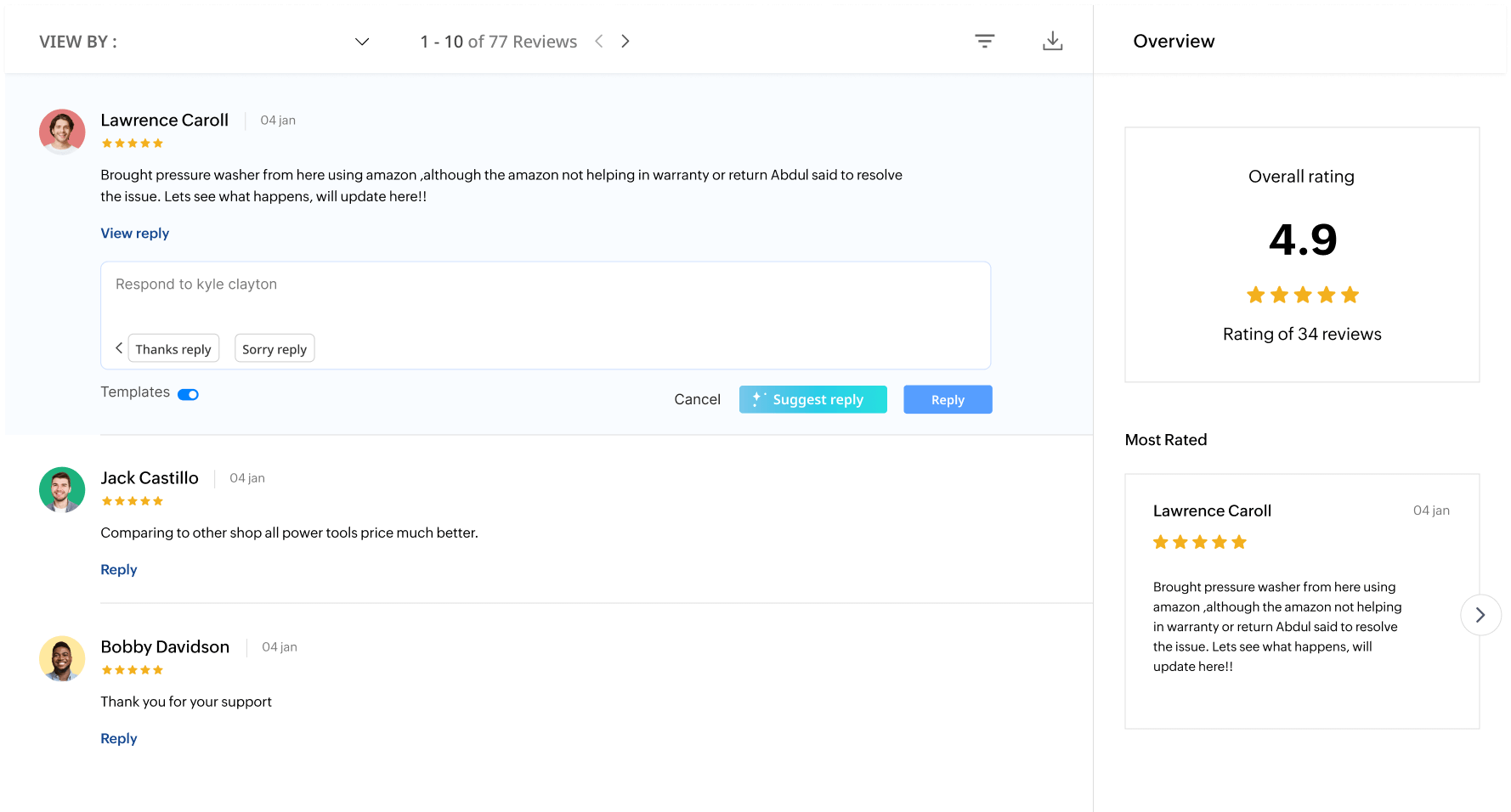Screen dimensions: 1511x812
Task: Click Lawrence Caroll's profile avatar
Action: [x=62, y=132]
